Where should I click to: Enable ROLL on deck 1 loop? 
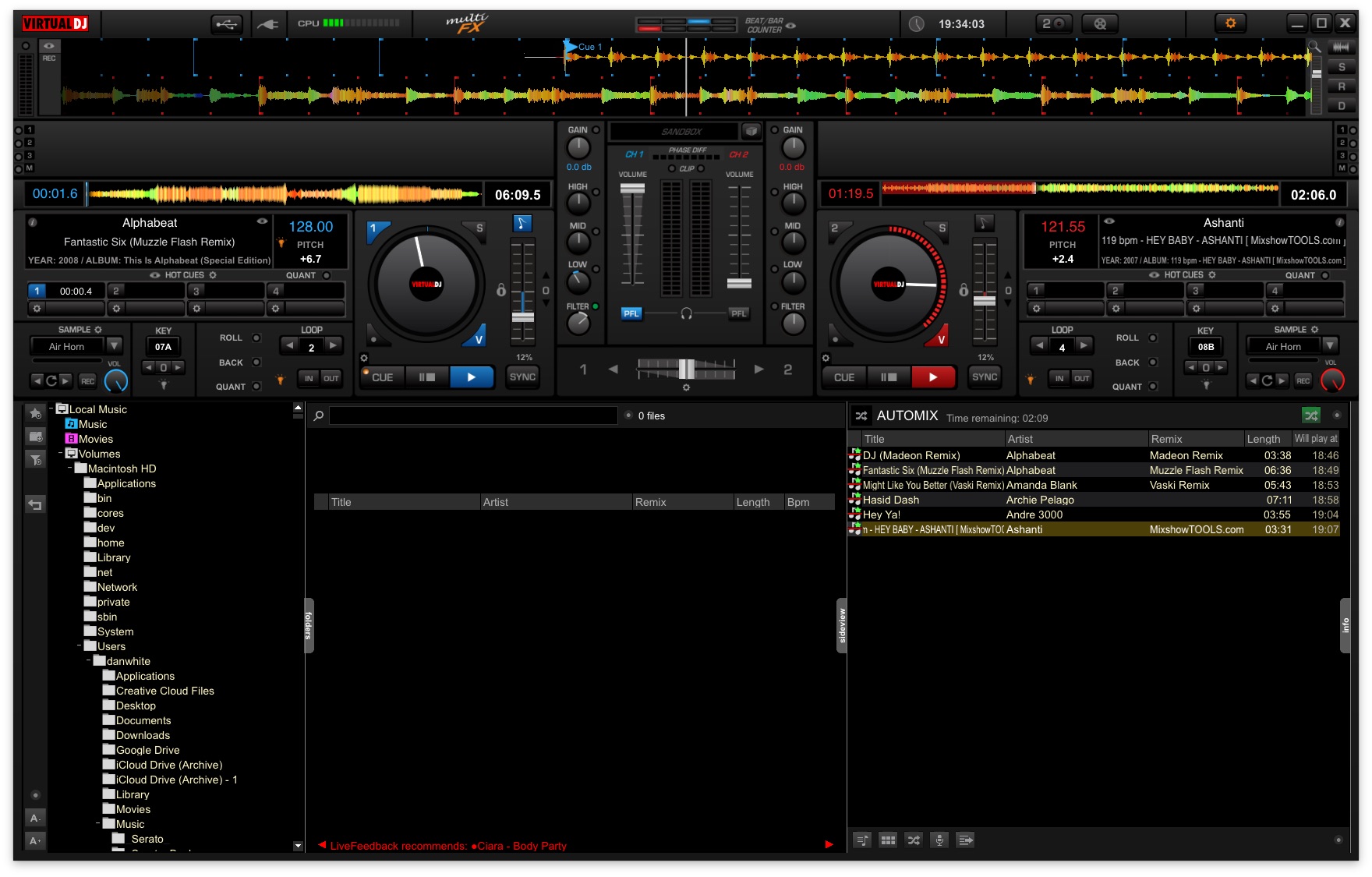point(256,338)
